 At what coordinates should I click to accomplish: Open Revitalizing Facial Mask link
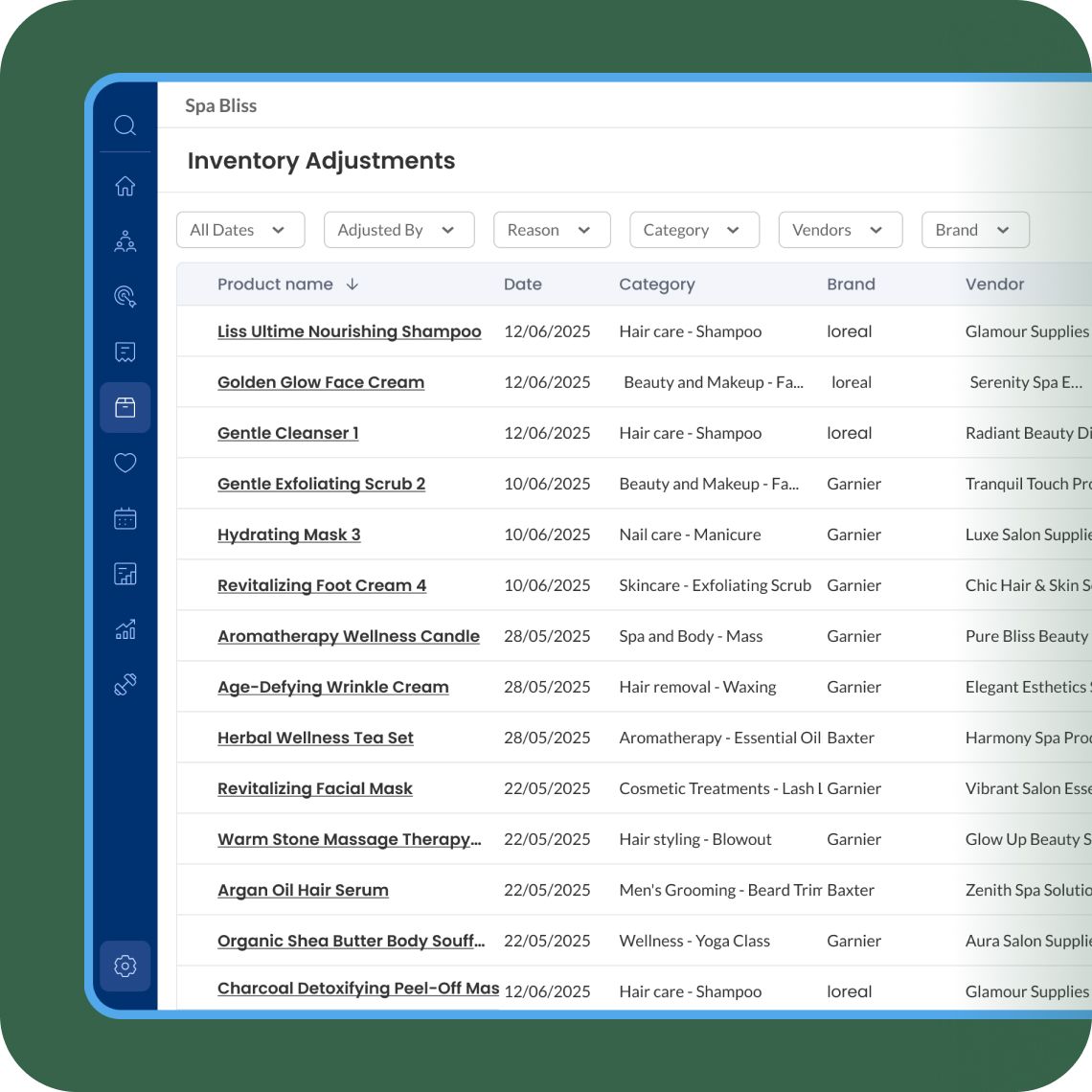click(315, 789)
